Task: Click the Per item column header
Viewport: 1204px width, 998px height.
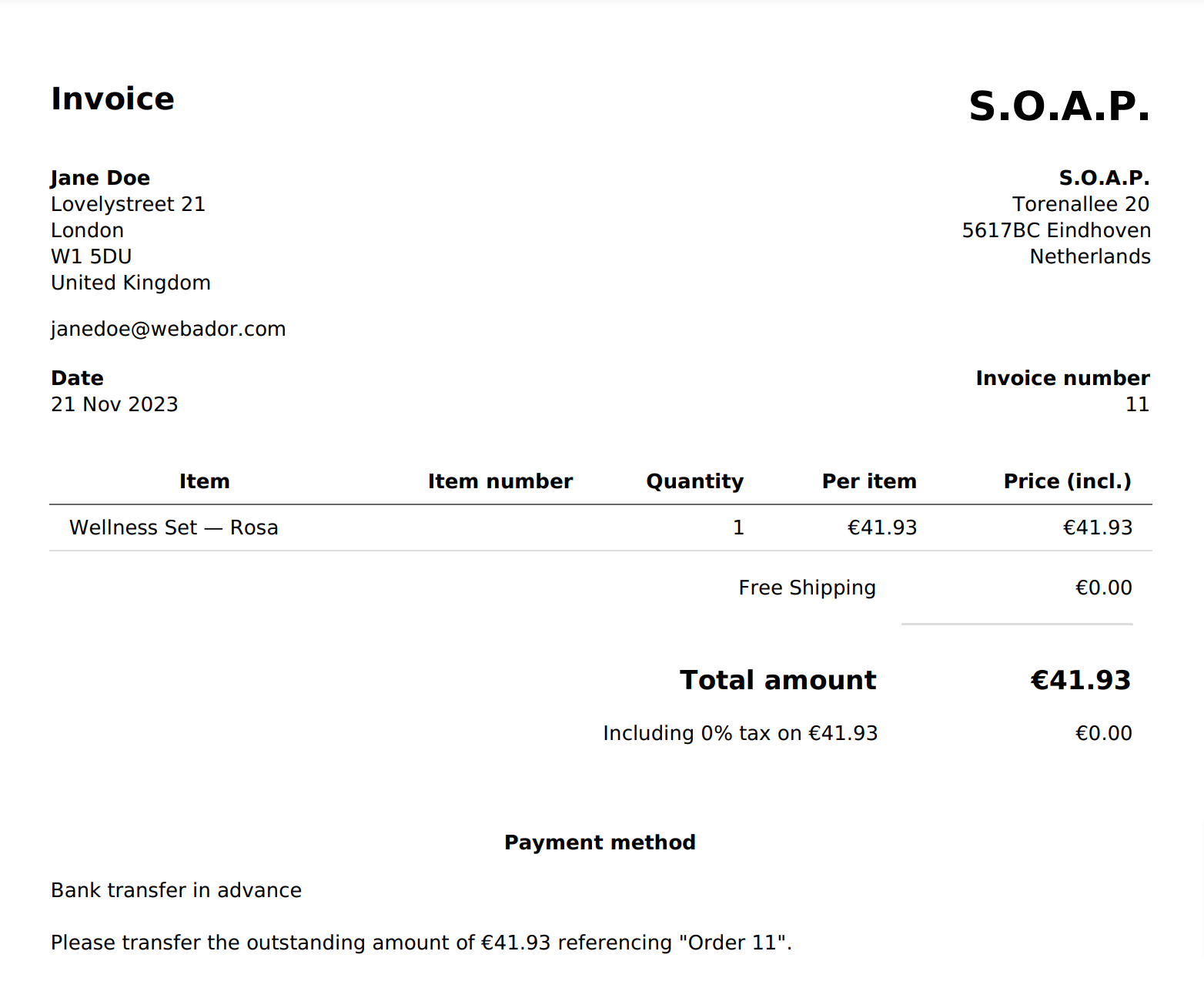Action: coord(869,481)
